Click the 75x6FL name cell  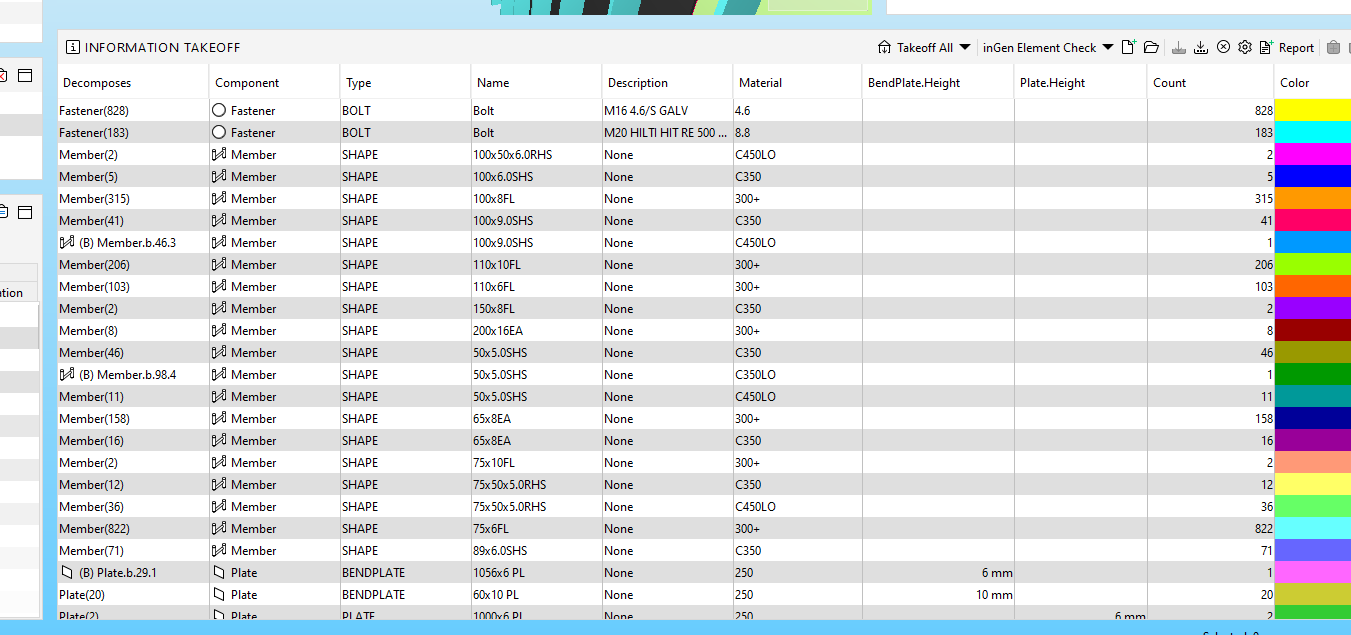point(536,528)
